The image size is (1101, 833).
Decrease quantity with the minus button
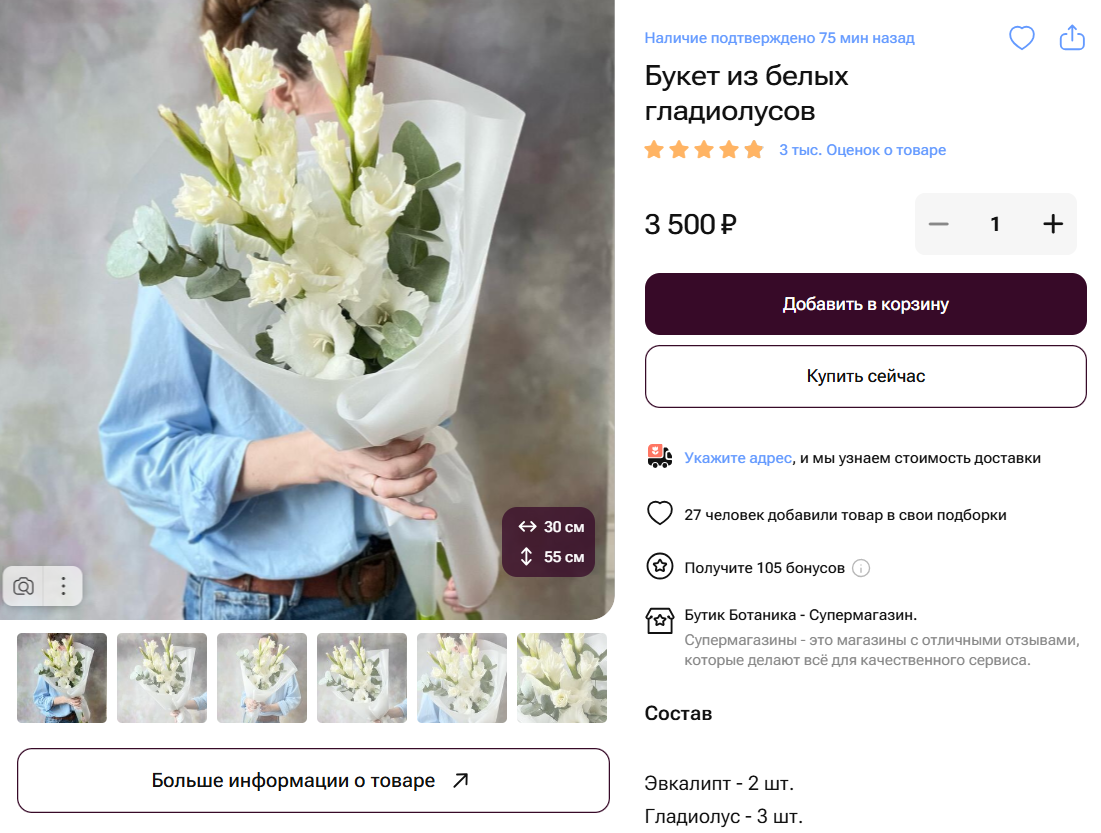(938, 224)
